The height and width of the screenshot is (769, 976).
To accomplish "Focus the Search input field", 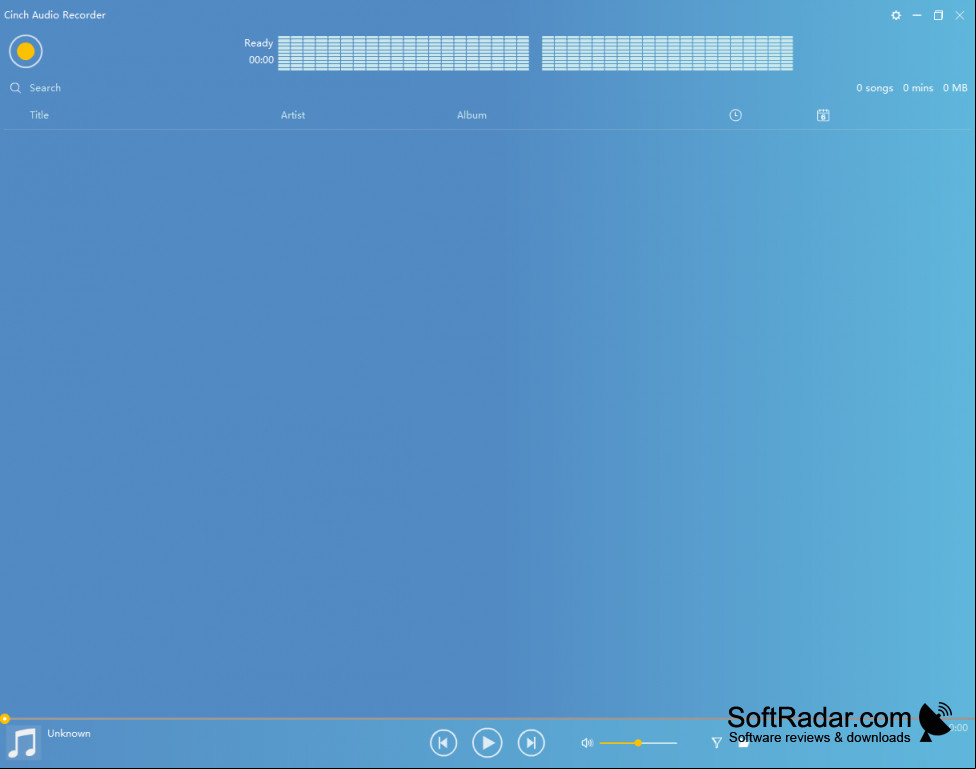I will coord(45,88).
